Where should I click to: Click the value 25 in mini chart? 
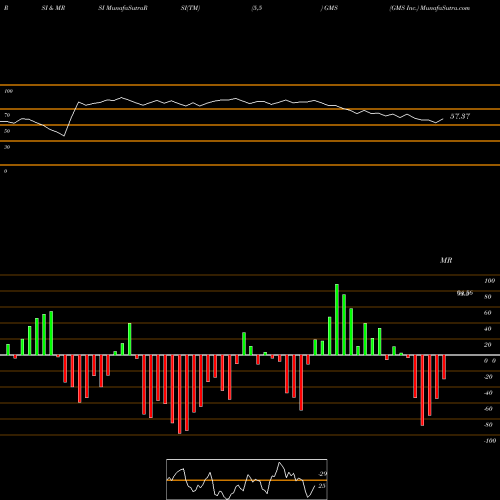(322, 486)
